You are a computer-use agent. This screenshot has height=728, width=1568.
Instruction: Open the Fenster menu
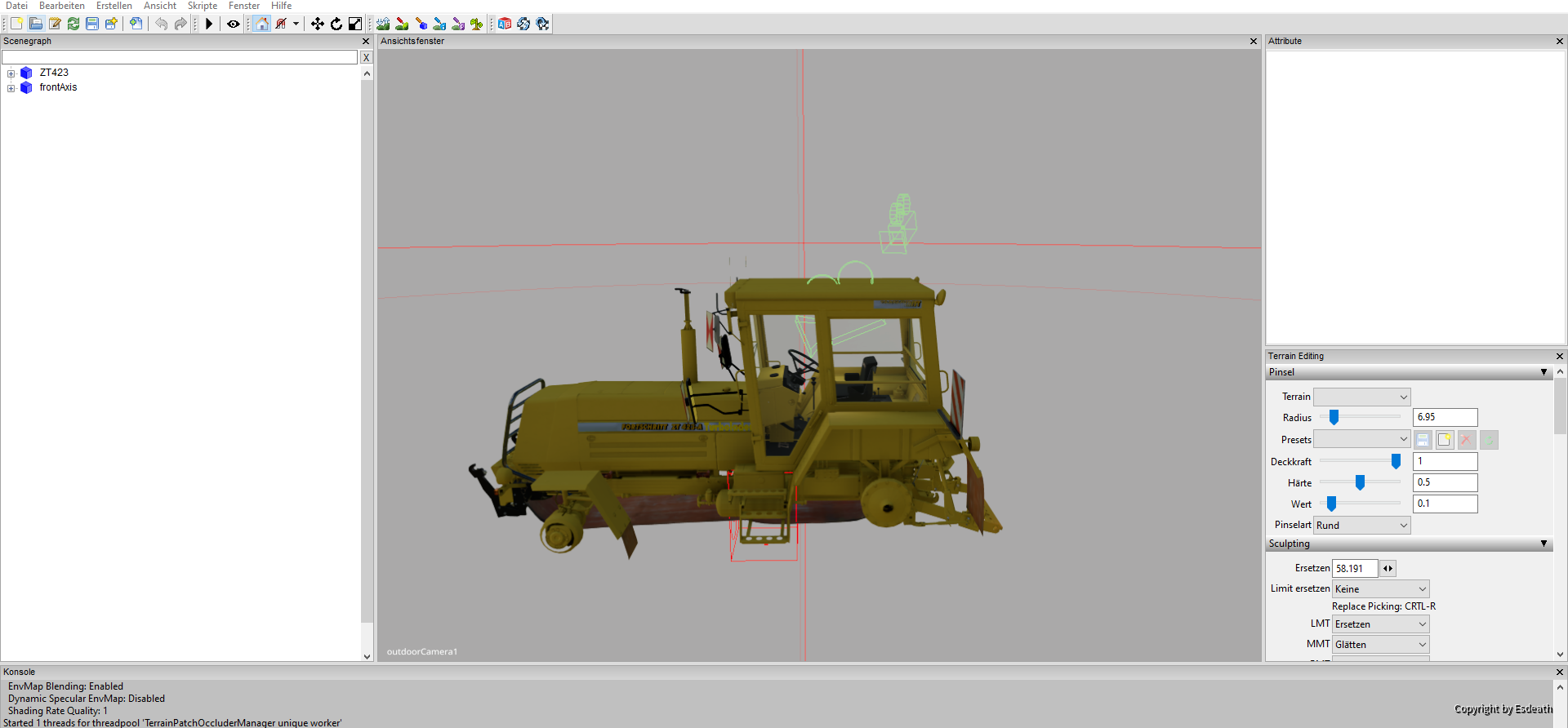pyautogui.click(x=244, y=6)
